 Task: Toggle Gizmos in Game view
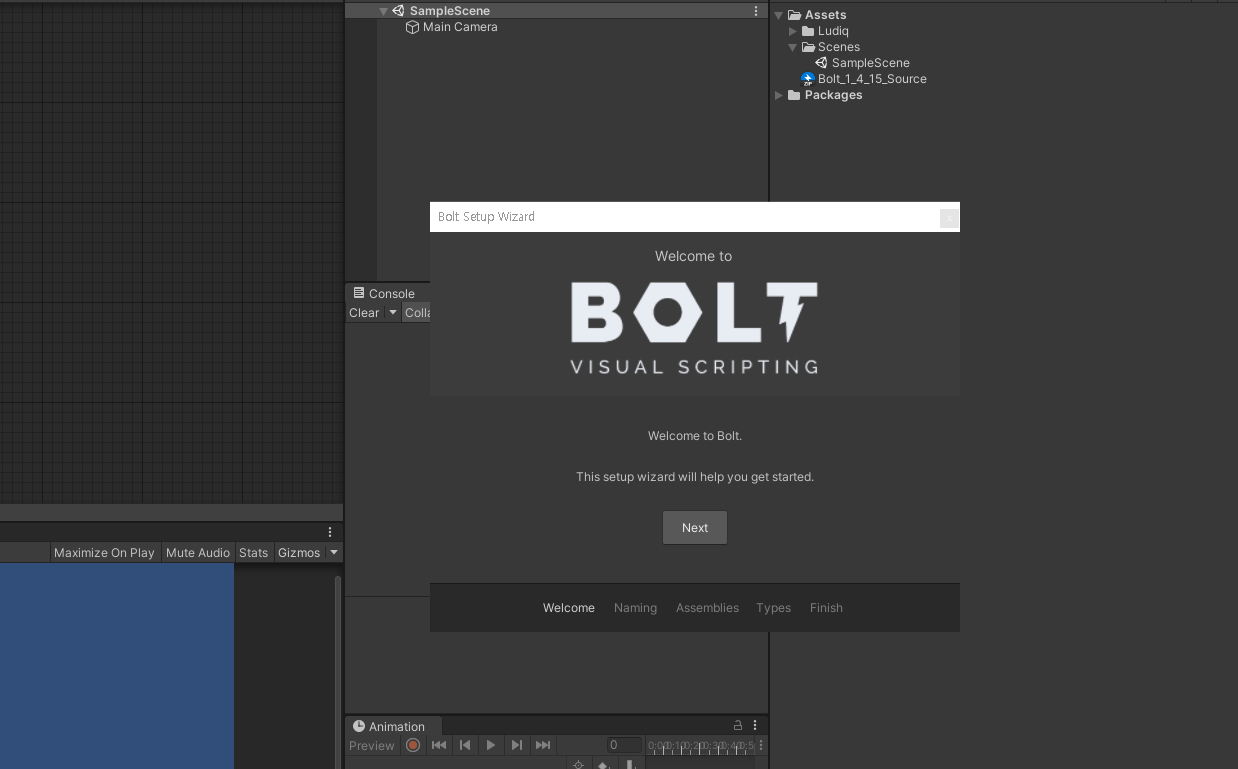299,552
